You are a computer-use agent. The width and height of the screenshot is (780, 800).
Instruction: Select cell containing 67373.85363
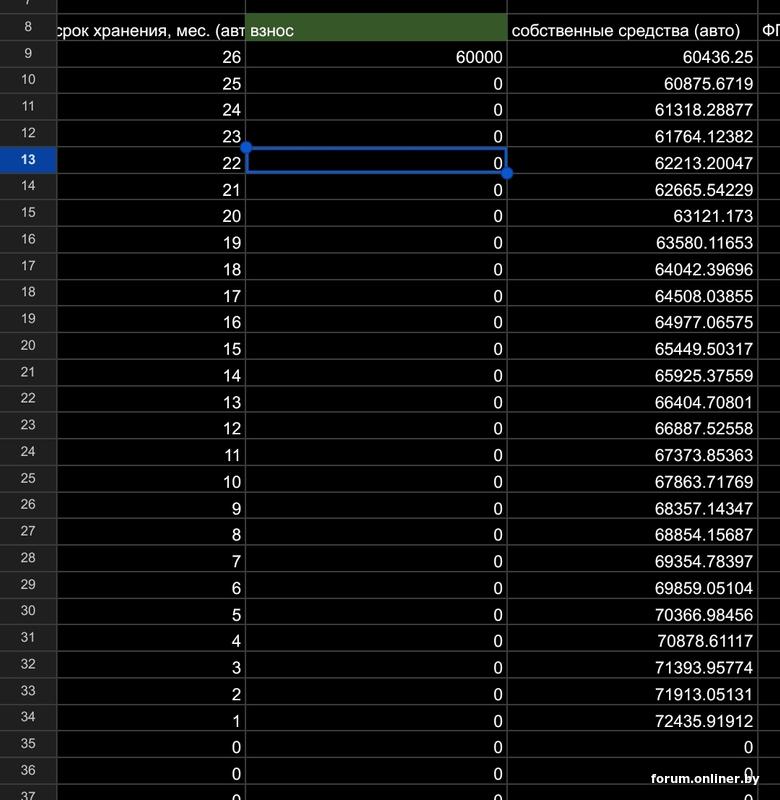(x=632, y=452)
